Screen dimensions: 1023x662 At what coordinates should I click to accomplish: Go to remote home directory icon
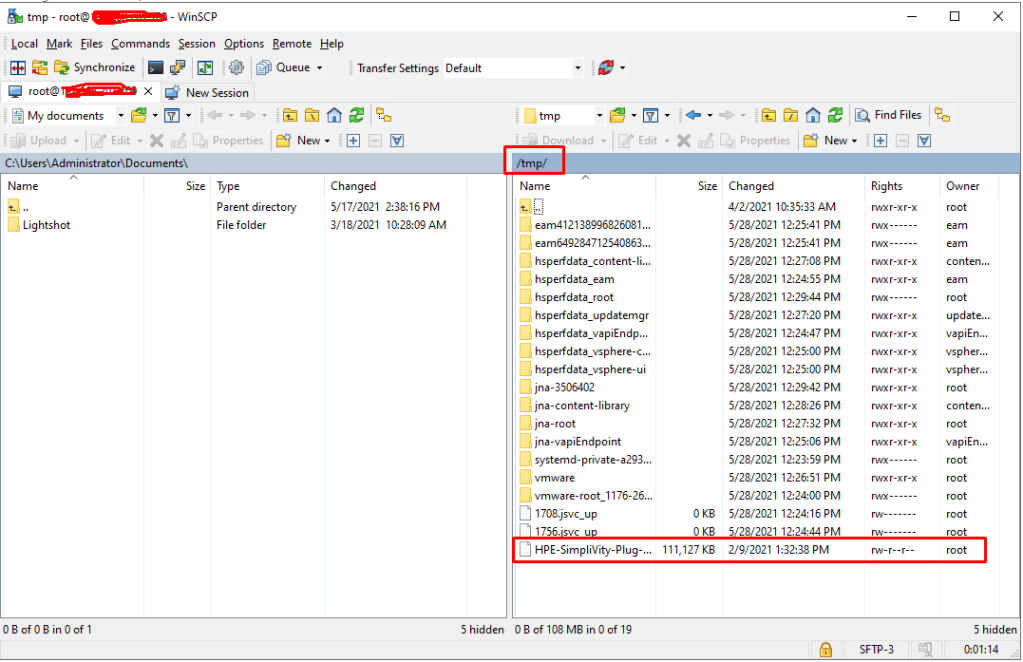[813, 115]
